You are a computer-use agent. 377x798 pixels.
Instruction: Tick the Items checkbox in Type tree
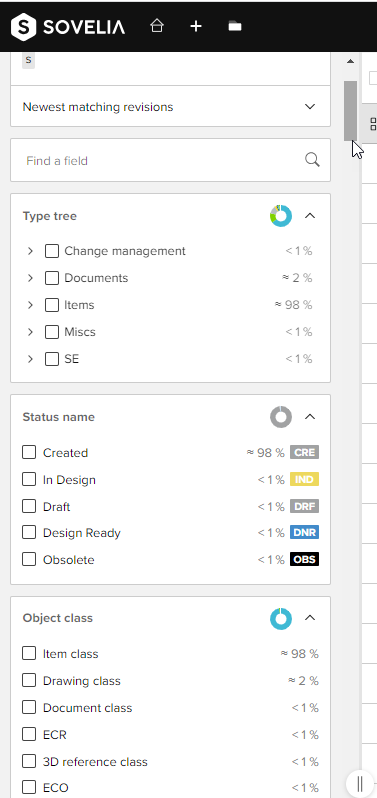(x=52, y=305)
